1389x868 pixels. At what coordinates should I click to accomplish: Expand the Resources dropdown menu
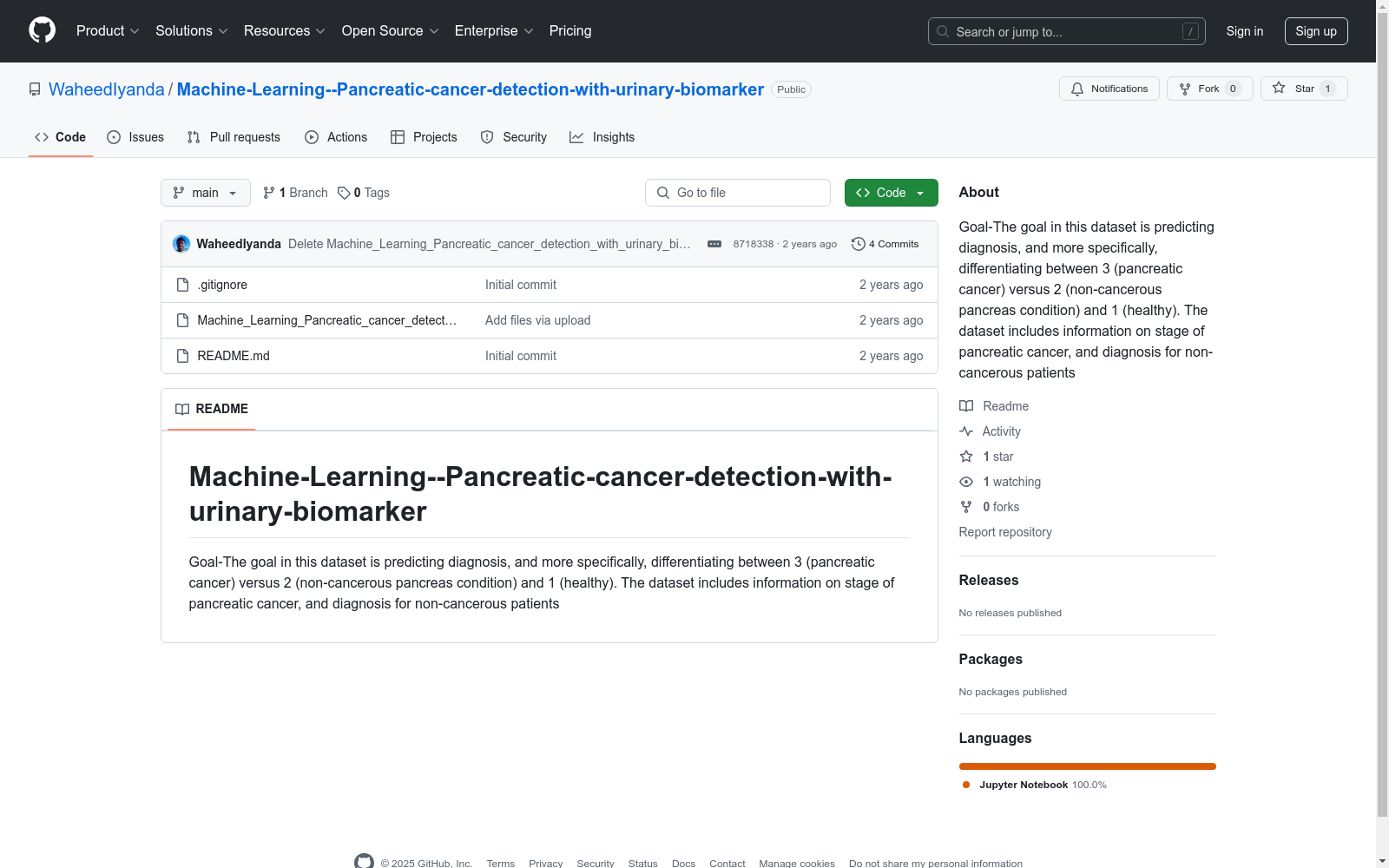285,31
